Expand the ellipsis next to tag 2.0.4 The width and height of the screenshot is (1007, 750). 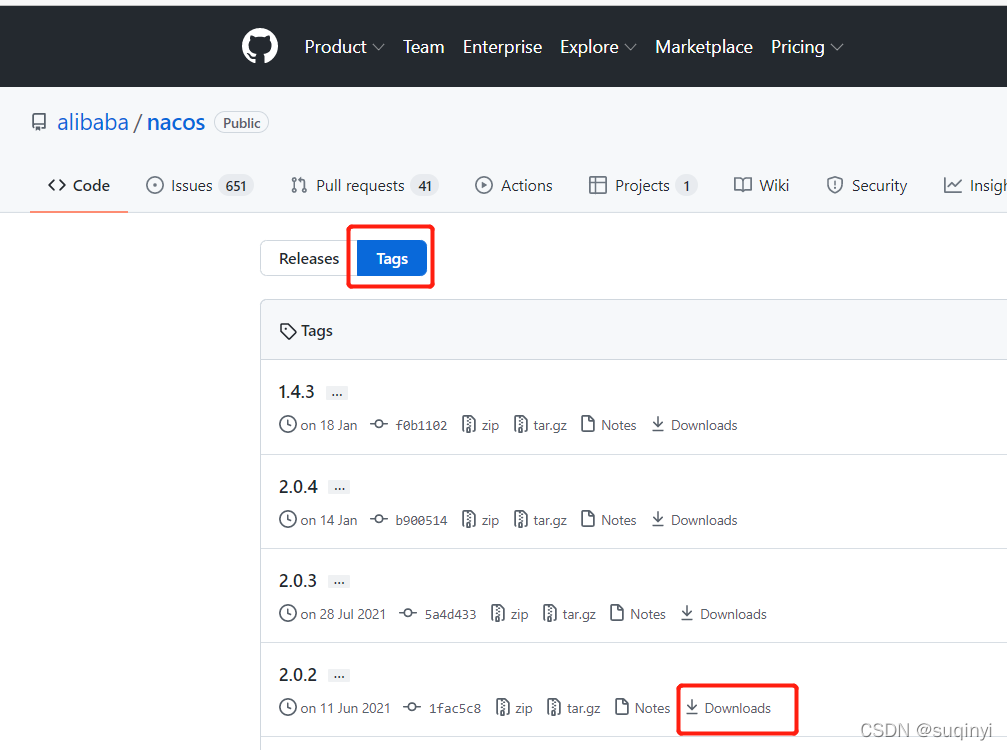(339, 487)
